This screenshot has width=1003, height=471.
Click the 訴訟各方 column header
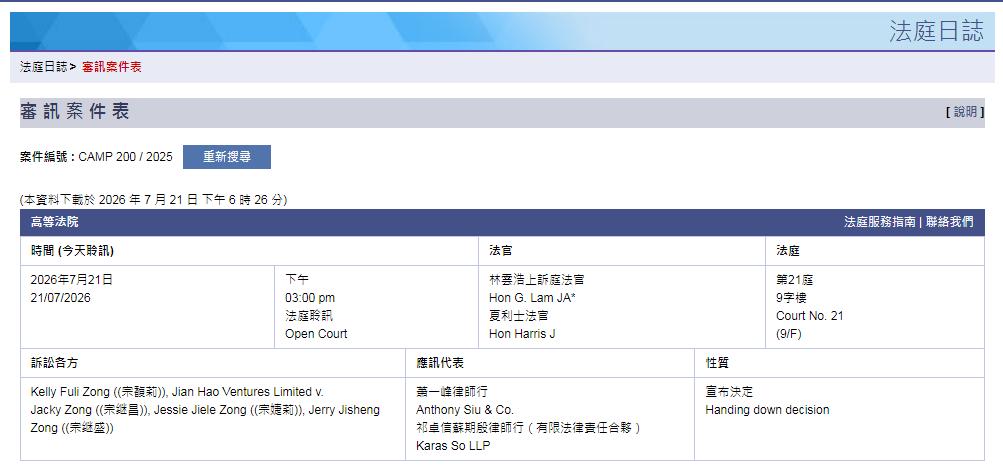point(54,363)
